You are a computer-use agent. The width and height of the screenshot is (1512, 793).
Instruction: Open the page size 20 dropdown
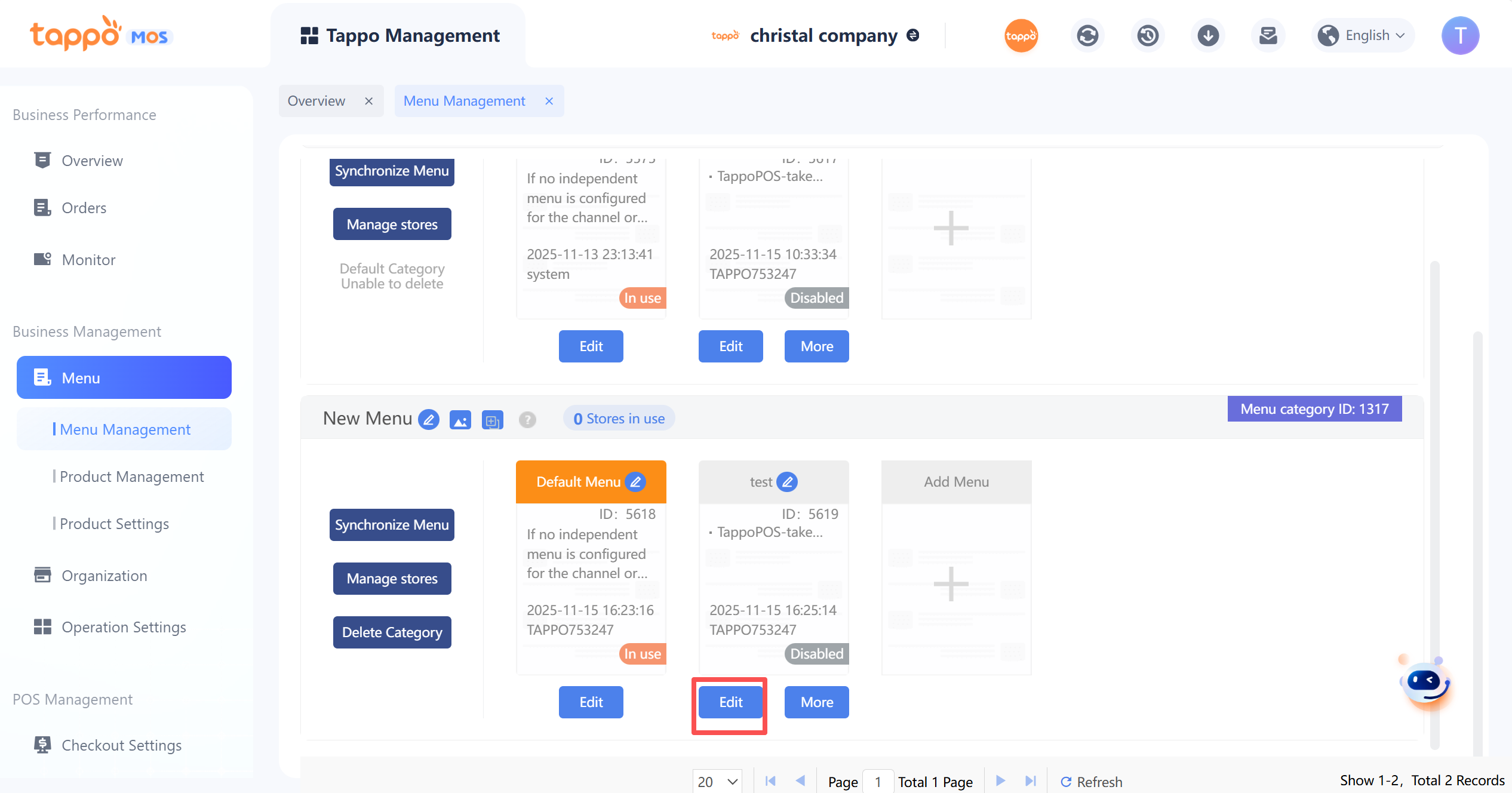(x=717, y=781)
